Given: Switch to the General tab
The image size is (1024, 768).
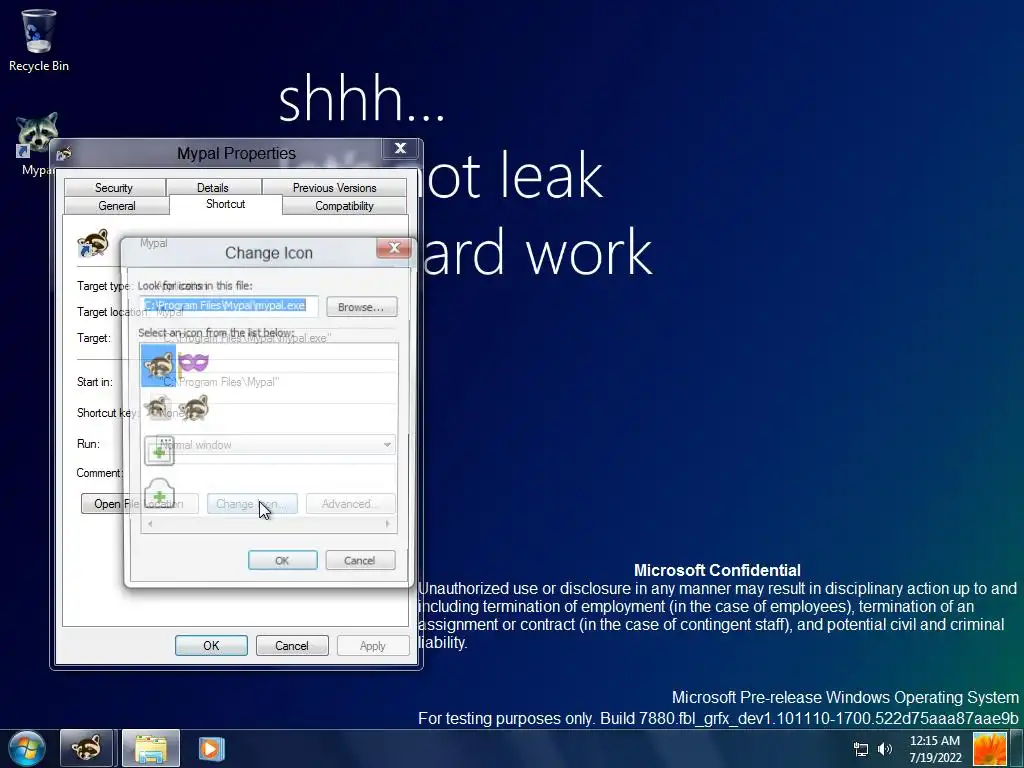Looking at the screenshot, I should pyautogui.click(x=117, y=206).
